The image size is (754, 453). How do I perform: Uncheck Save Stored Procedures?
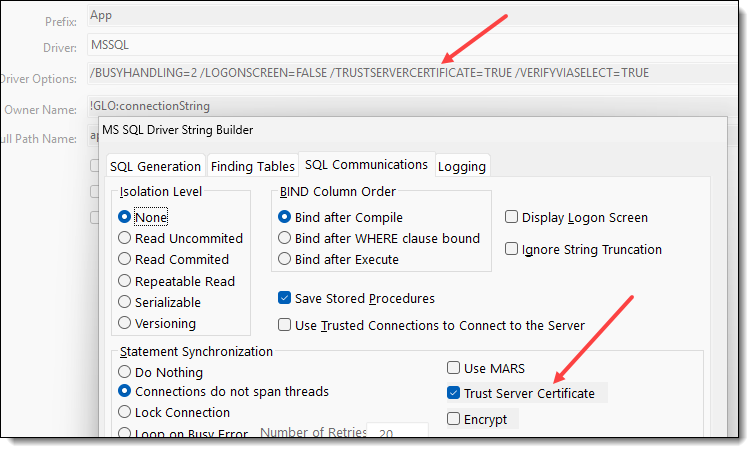tap(285, 298)
